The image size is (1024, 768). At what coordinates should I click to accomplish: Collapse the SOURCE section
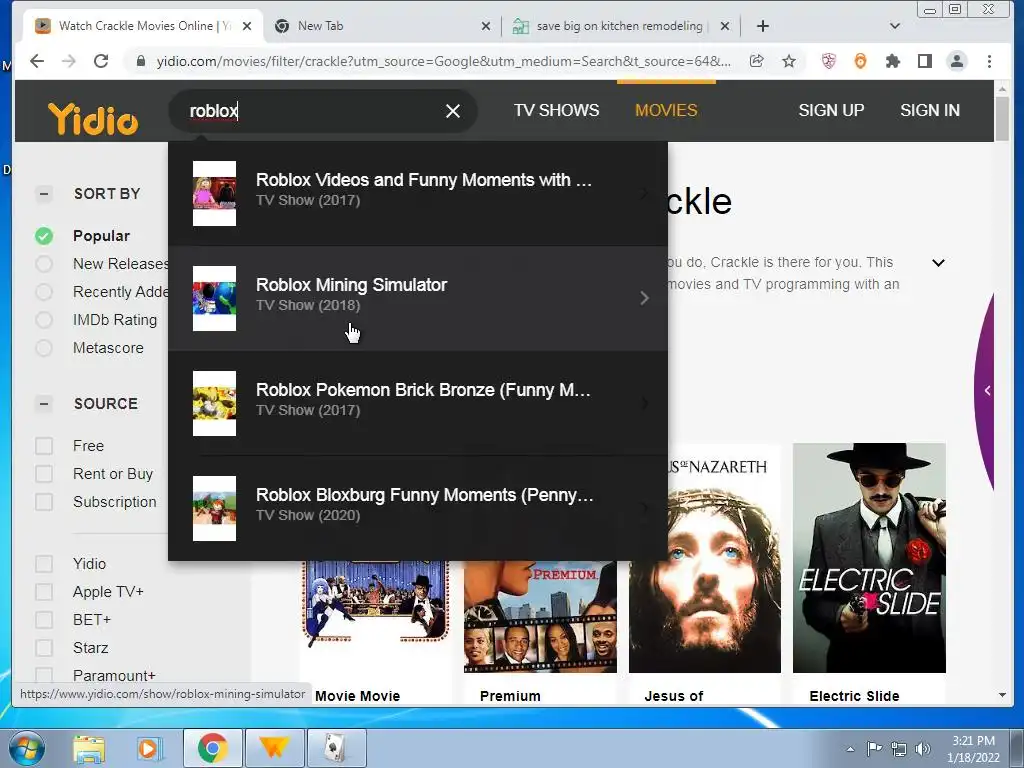pyautogui.click(x=44, y=404)
